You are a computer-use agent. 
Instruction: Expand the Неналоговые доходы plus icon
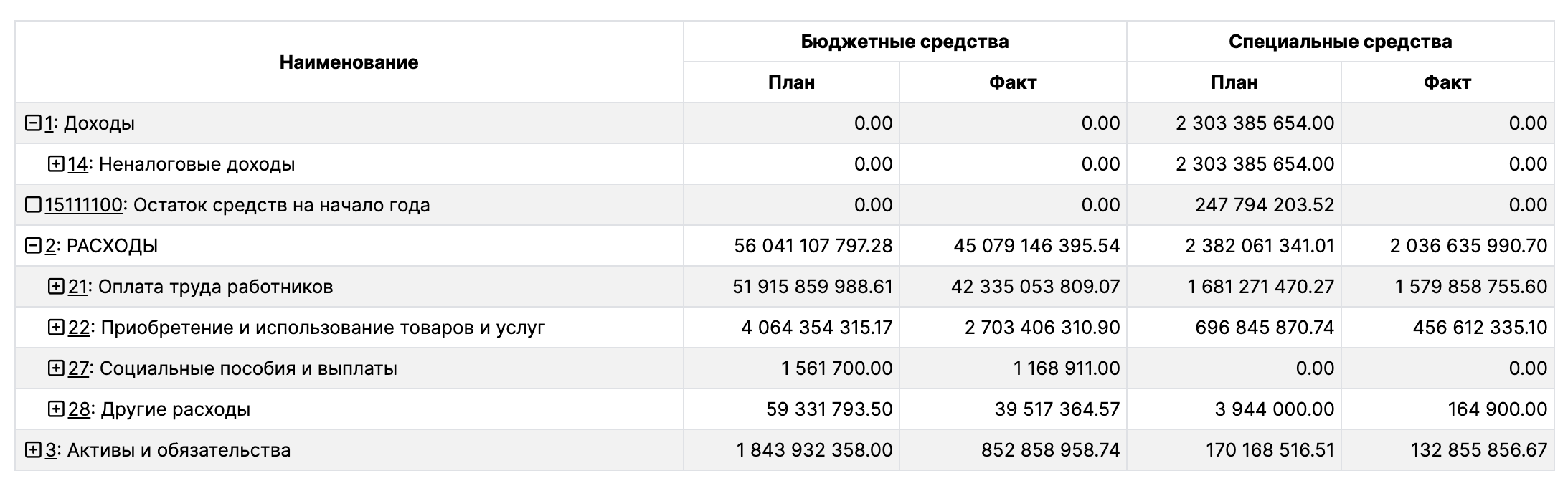[56, 164]
